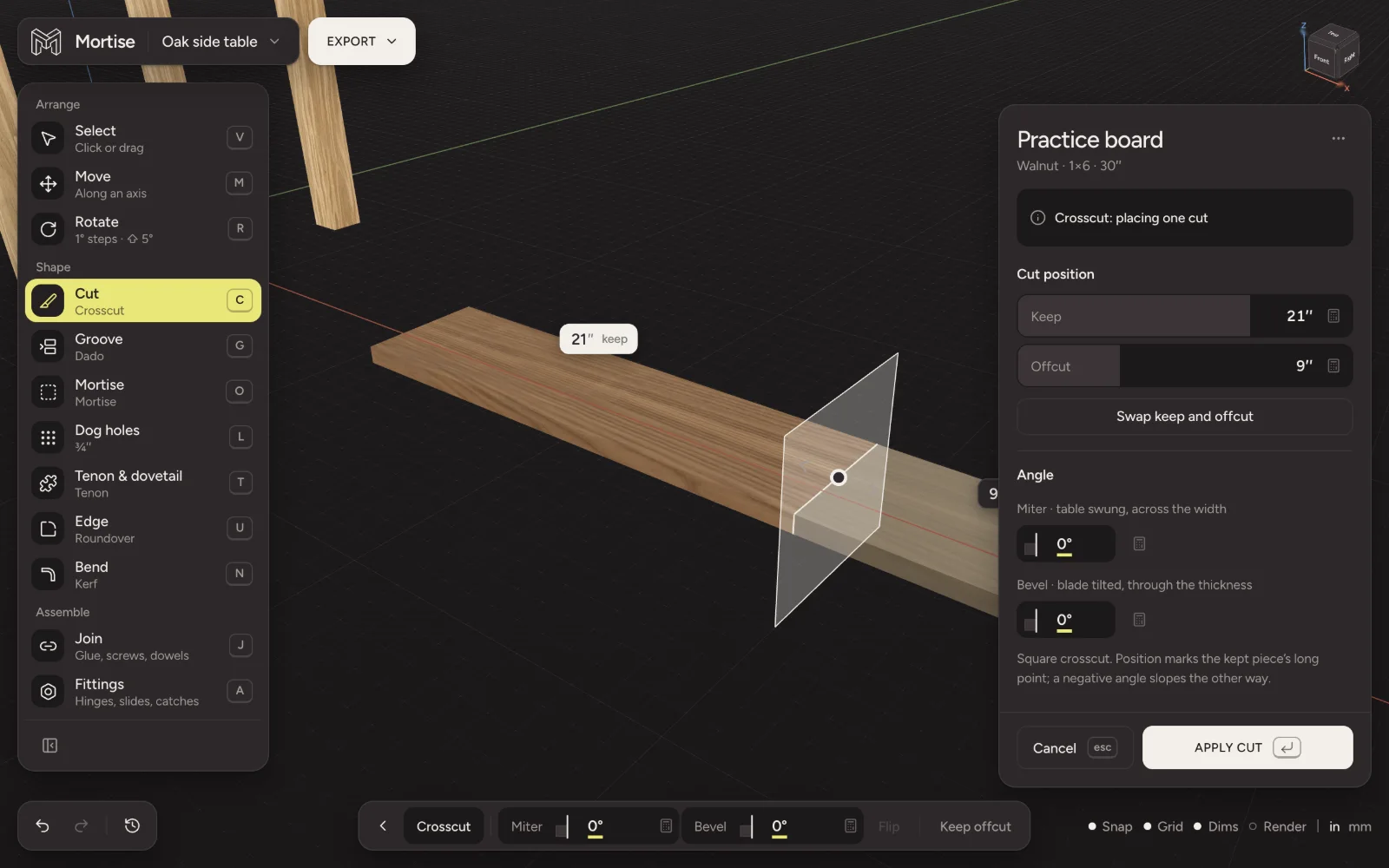Switch units to mm

1359,826
